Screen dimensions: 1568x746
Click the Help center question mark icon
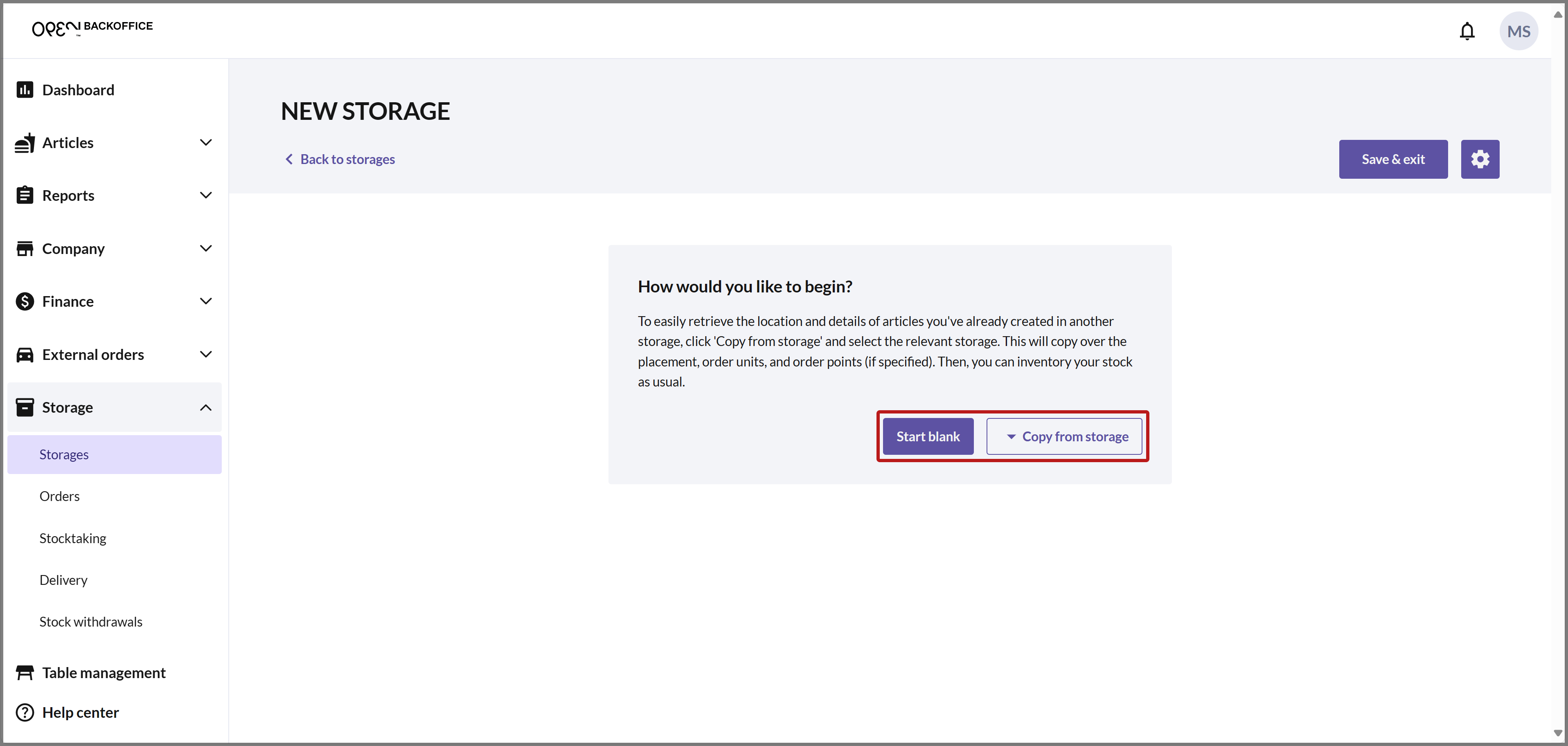[25, 712]
